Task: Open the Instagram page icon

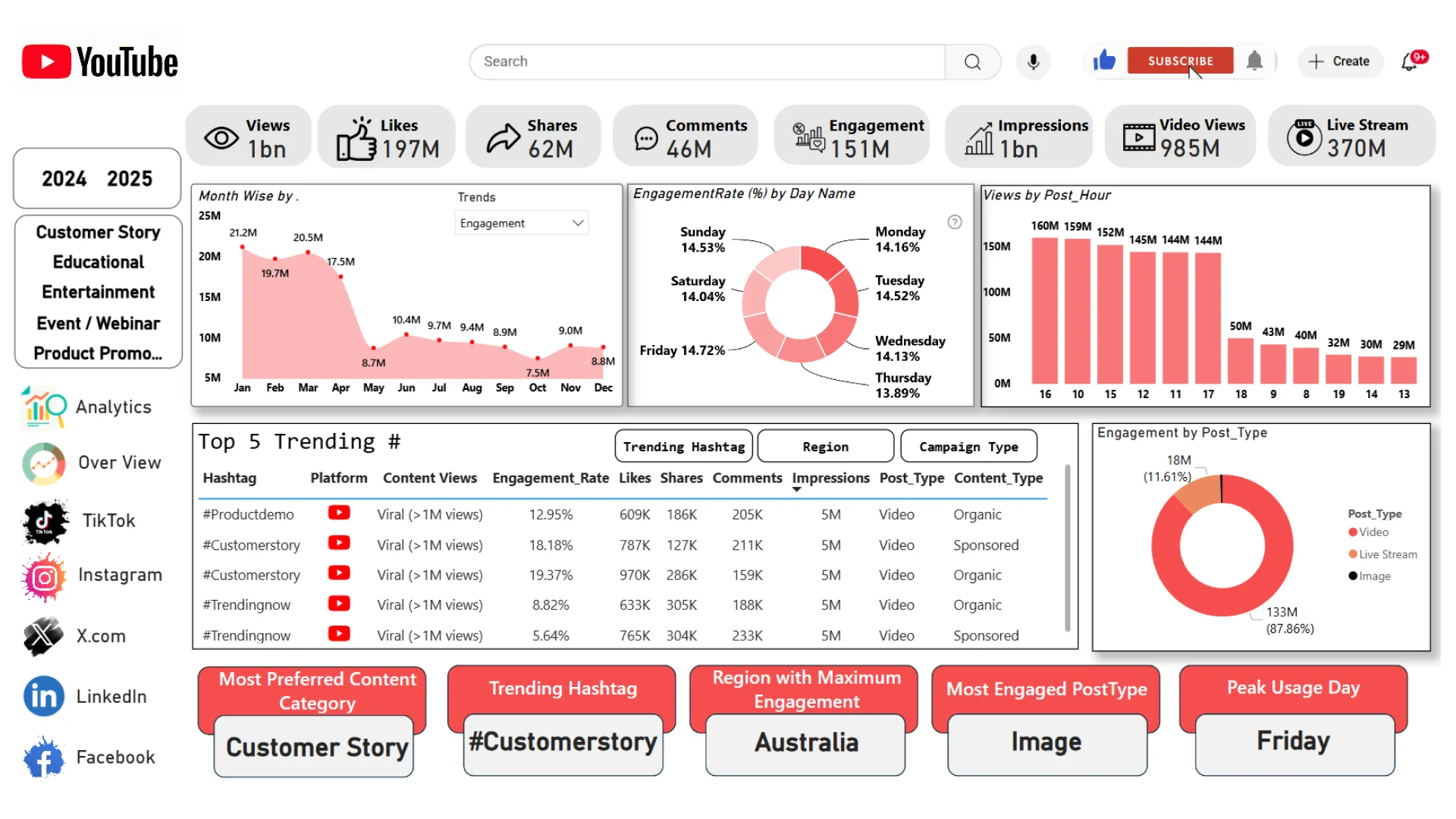Action: 45,578
